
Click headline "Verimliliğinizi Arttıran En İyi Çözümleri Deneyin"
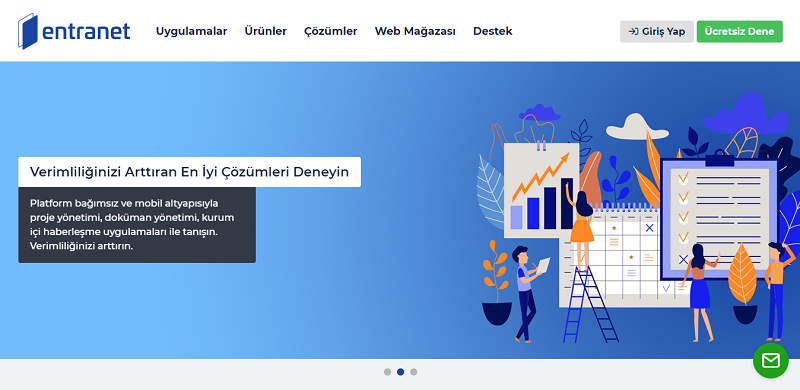[189, 172]
